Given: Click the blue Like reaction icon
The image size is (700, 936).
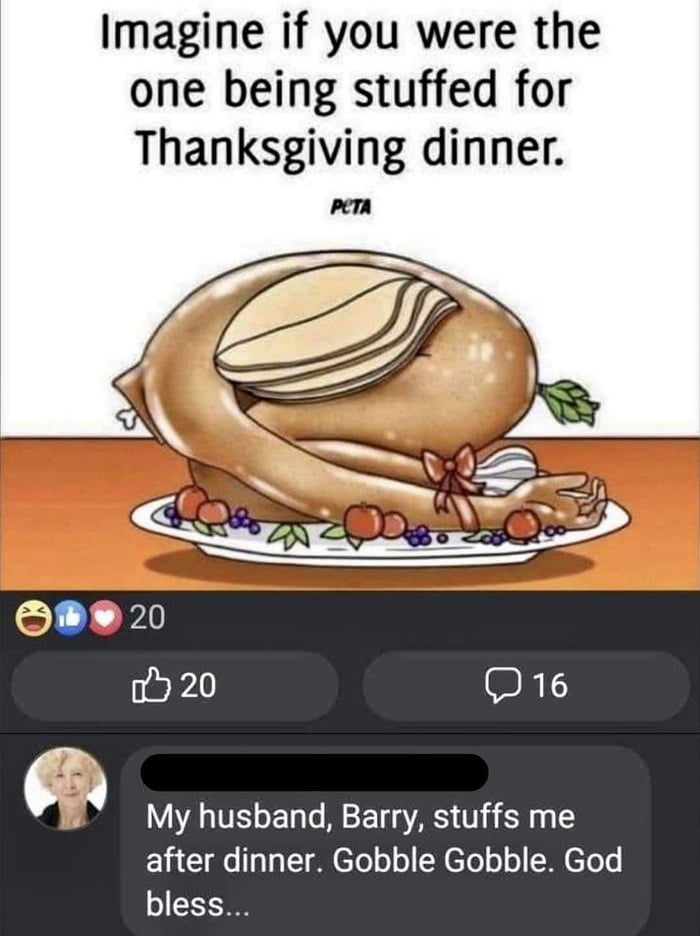Looking at the screenshot, I should coord(70,618).
